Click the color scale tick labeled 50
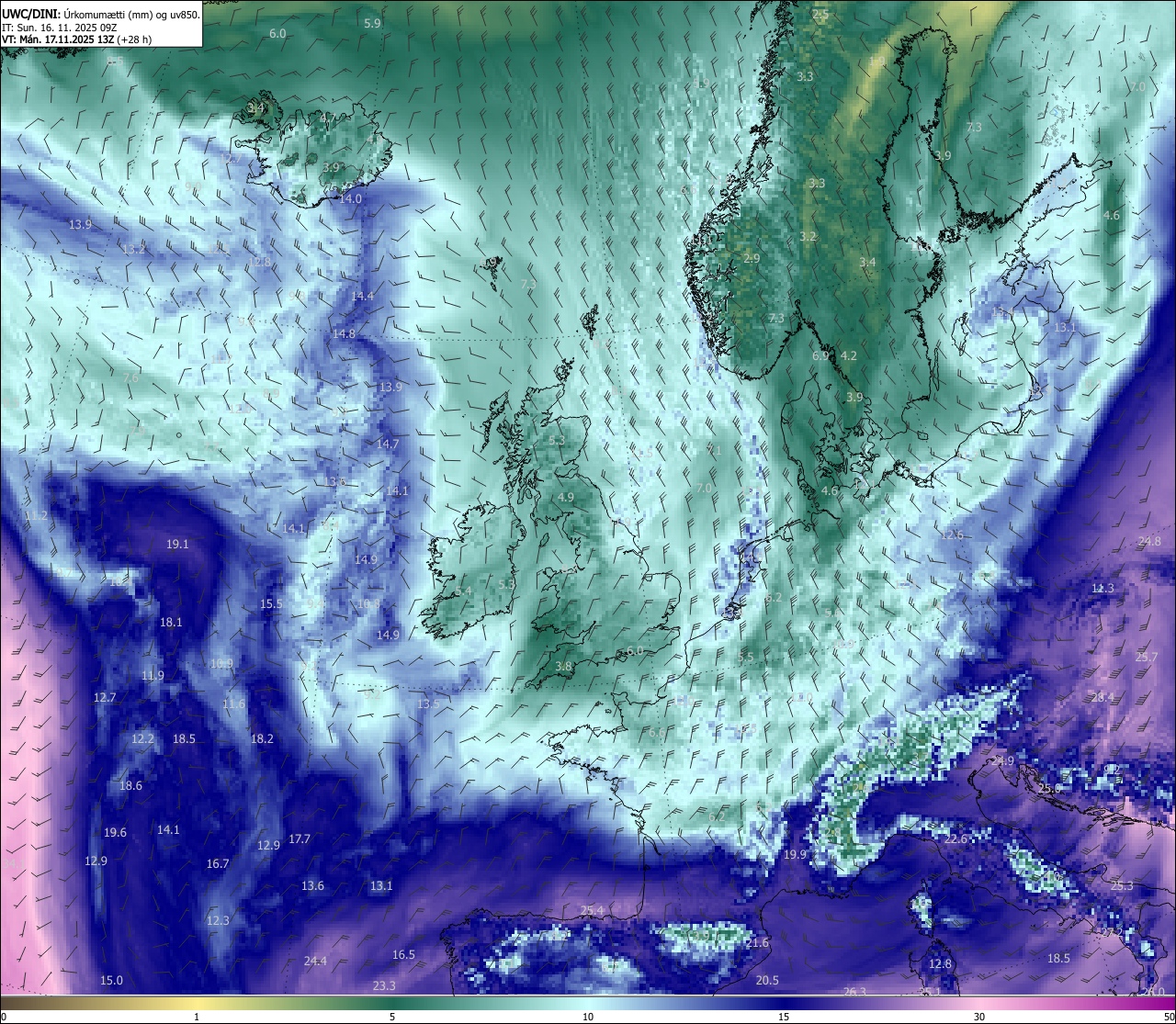The height and width of the screenshot is (1024, 1176). [1169, 1017]
